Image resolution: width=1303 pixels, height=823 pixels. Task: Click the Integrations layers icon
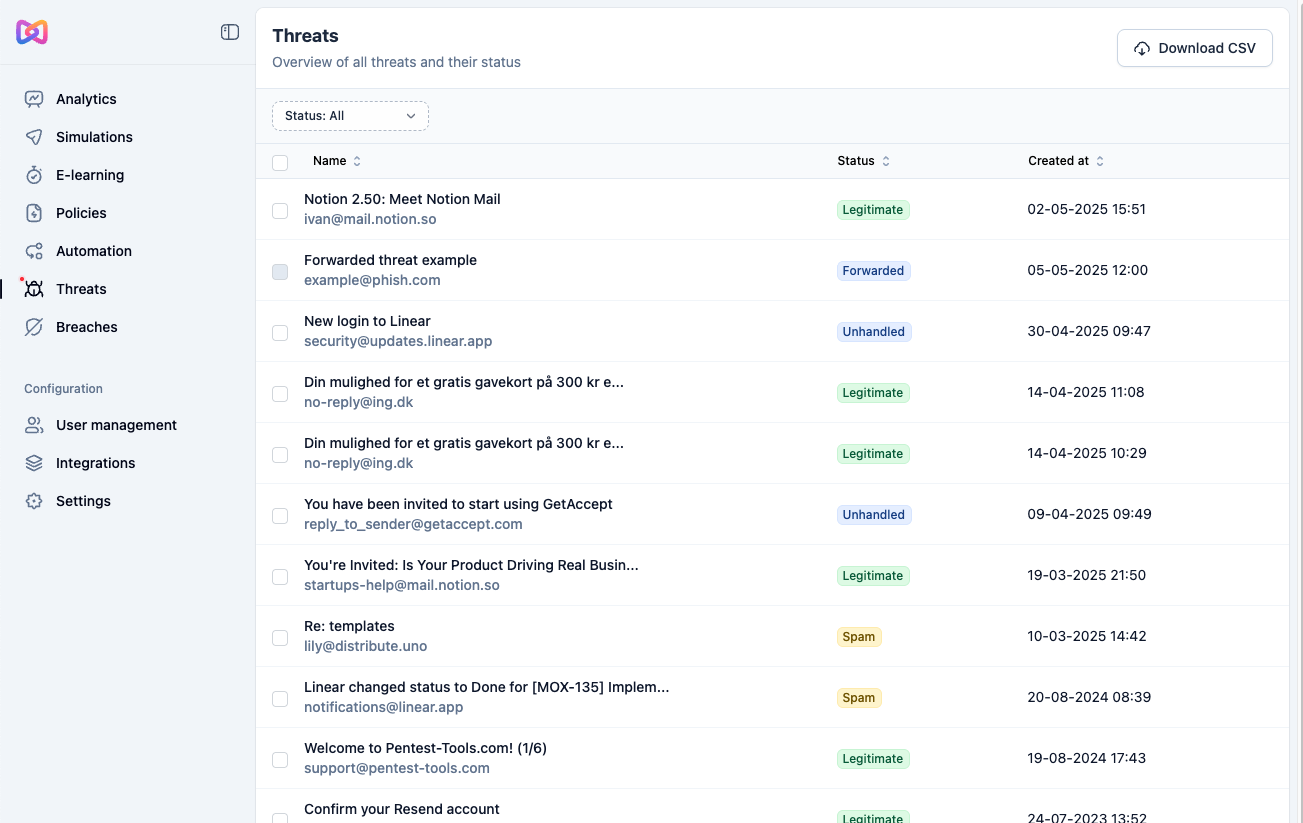pos(34,463)
